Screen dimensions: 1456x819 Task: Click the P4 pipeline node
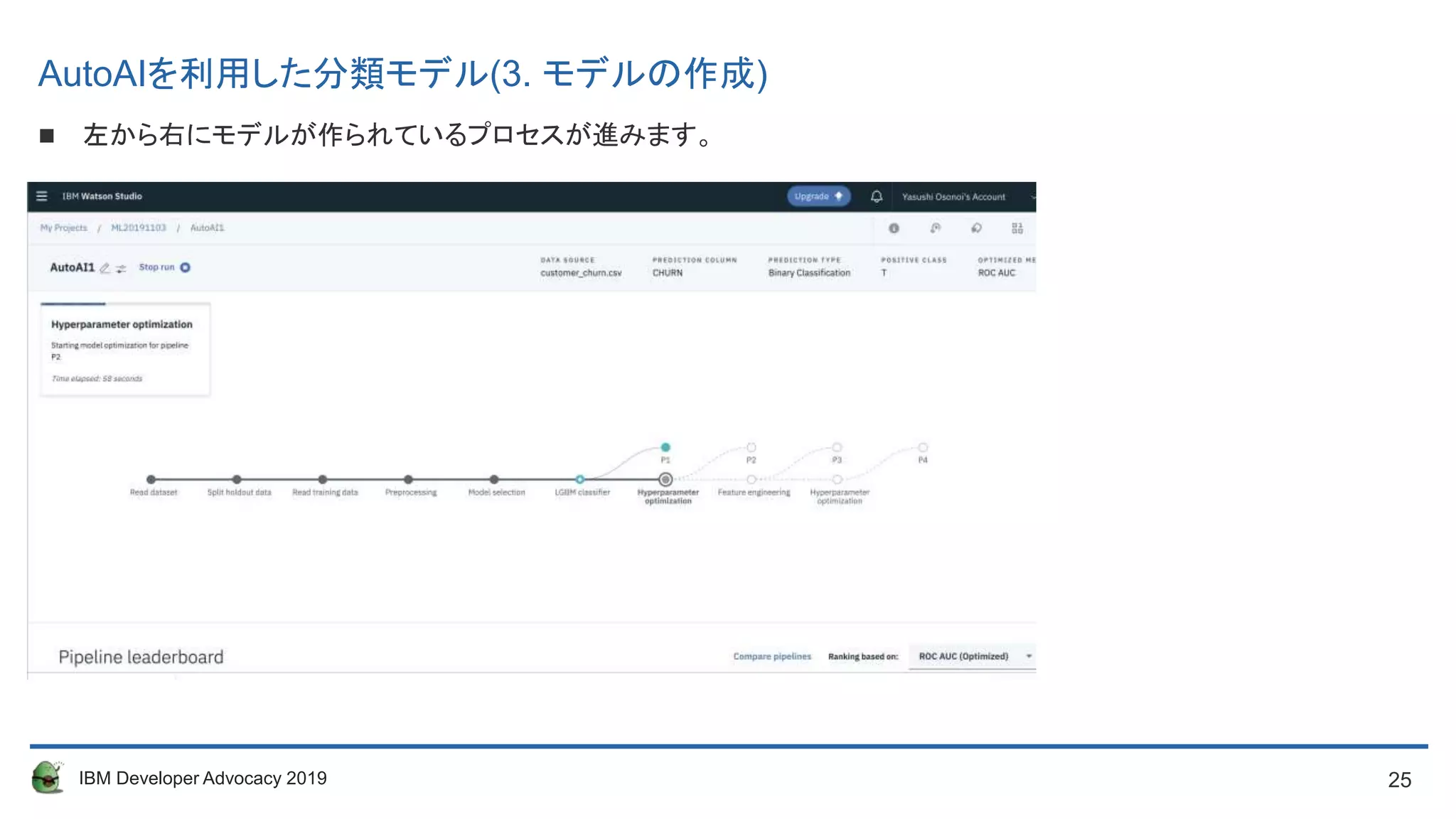point(923,447)
